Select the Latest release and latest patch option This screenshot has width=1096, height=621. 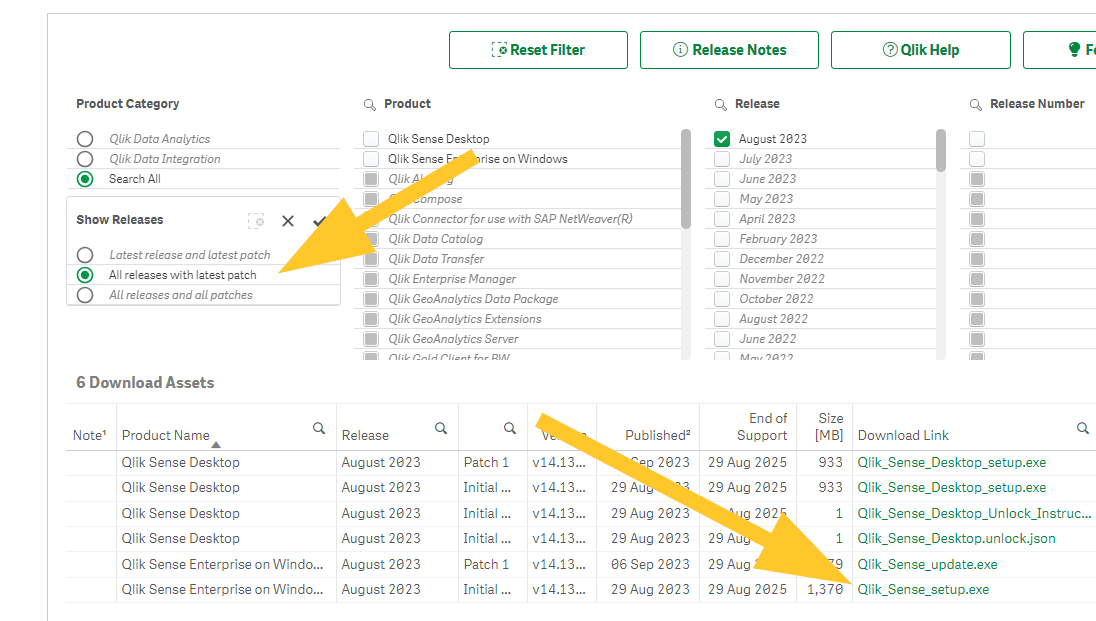(x=84, y=254)
